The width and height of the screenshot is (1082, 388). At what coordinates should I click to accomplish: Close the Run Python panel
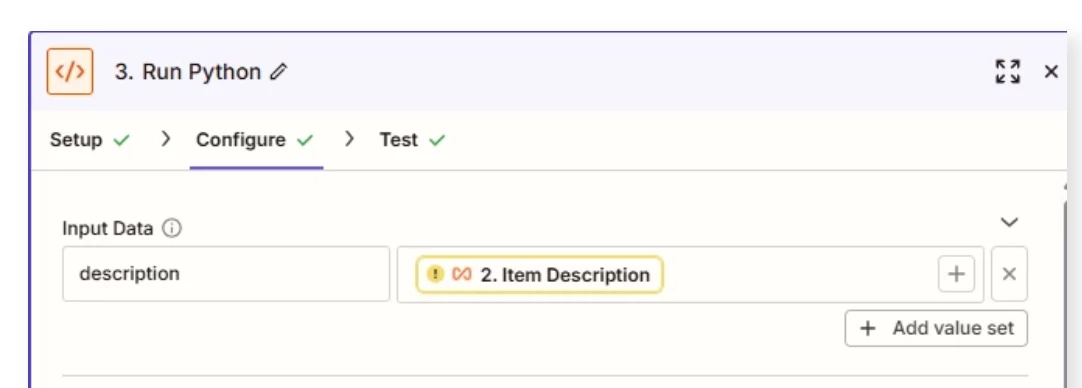[1051, 72]
